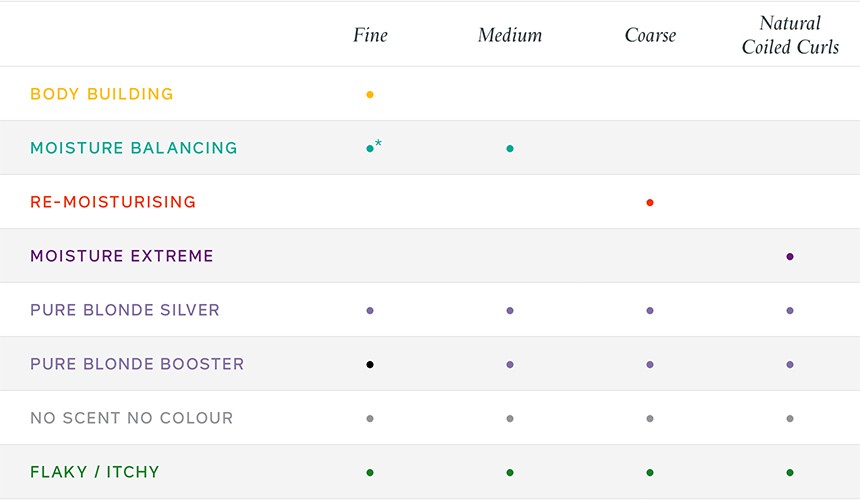Image resolution: width=860 pixels, height=500 pixels.
Task: Open the FLAKY / ITCHY row label
Action: pyautogui.click(x=95, y=472)
